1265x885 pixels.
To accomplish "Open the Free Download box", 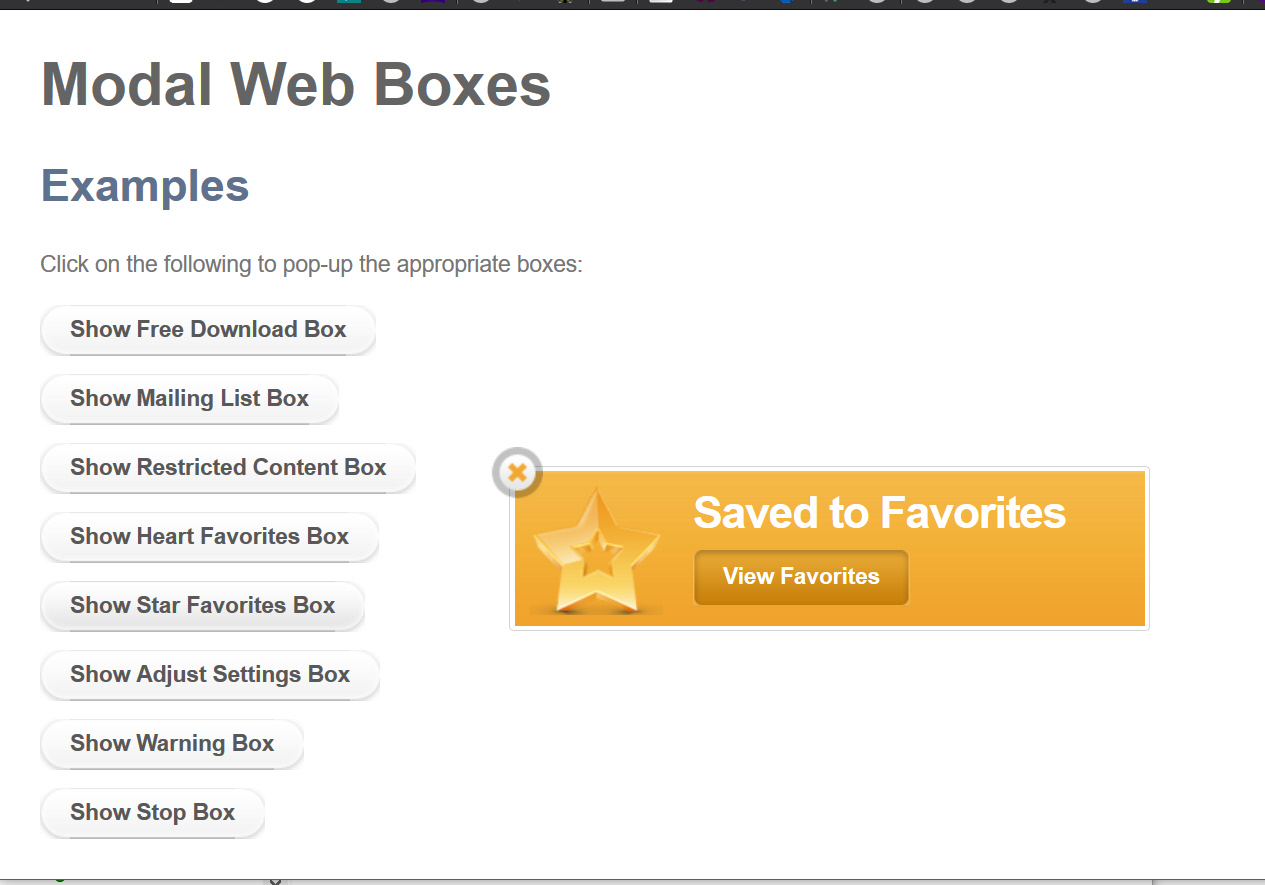I will click(208, 330).
